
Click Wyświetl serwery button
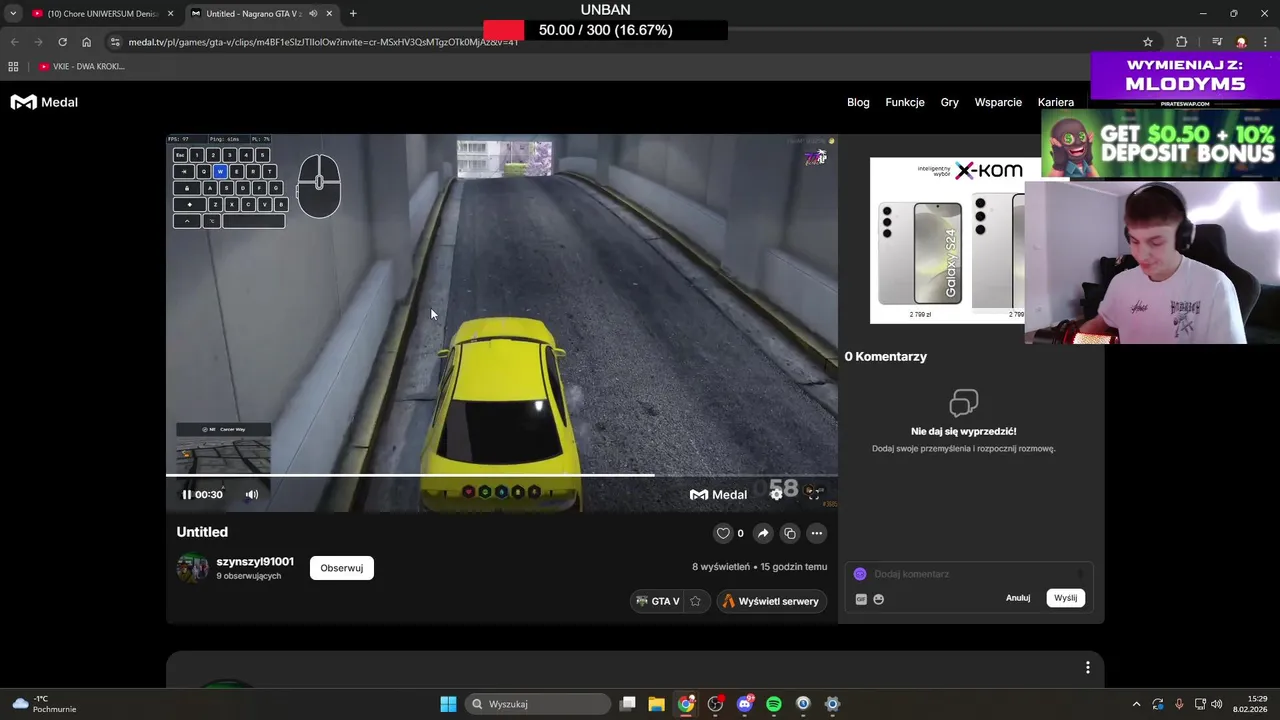click(771, 601)
